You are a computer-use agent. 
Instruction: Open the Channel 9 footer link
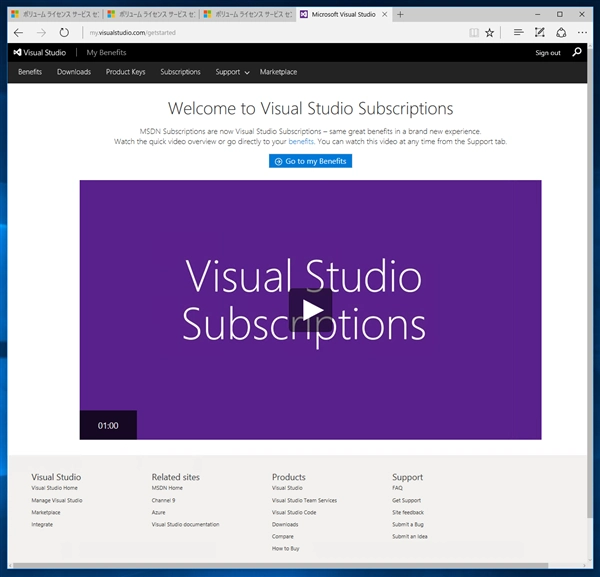(163, 500)
